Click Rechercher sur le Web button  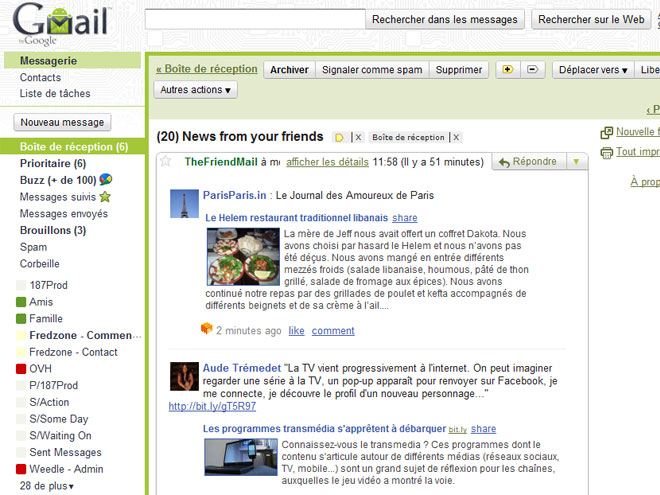tap(591, 19)
